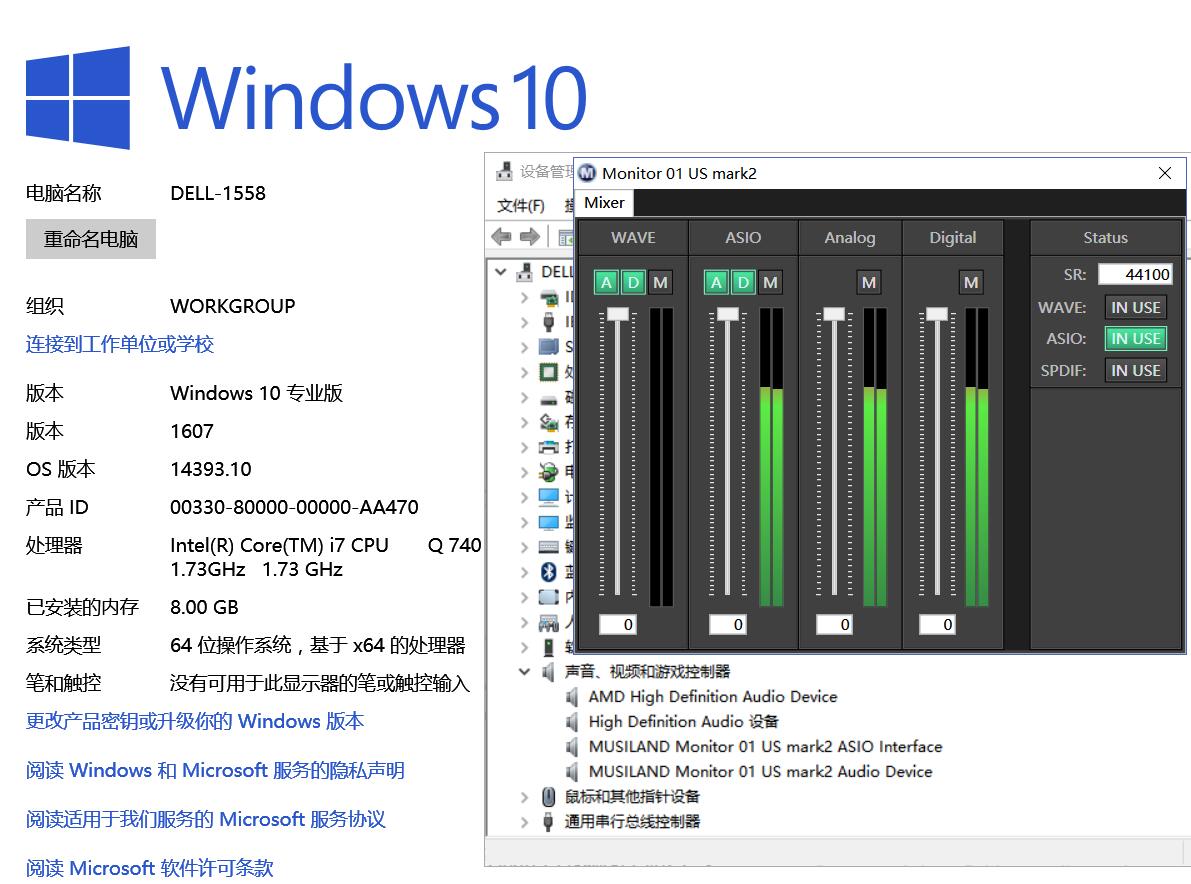Click the Universal Serial Bus controllers icon

(x=548, y=822)
